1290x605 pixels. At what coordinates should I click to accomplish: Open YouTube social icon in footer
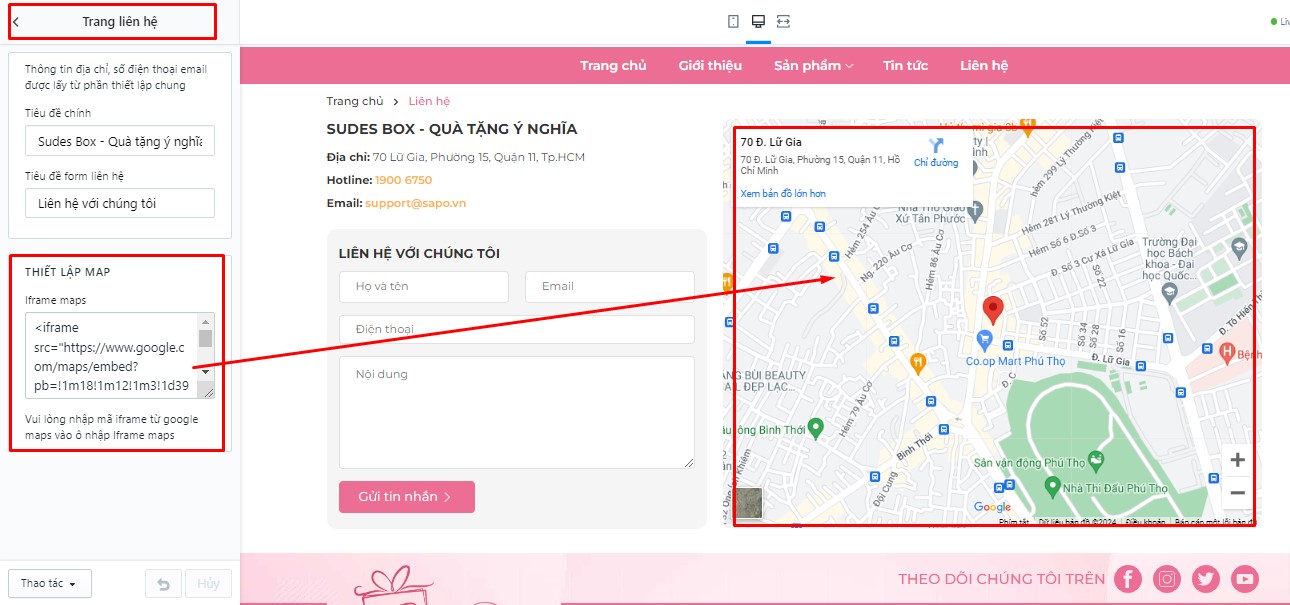[x=1245, y=579]
